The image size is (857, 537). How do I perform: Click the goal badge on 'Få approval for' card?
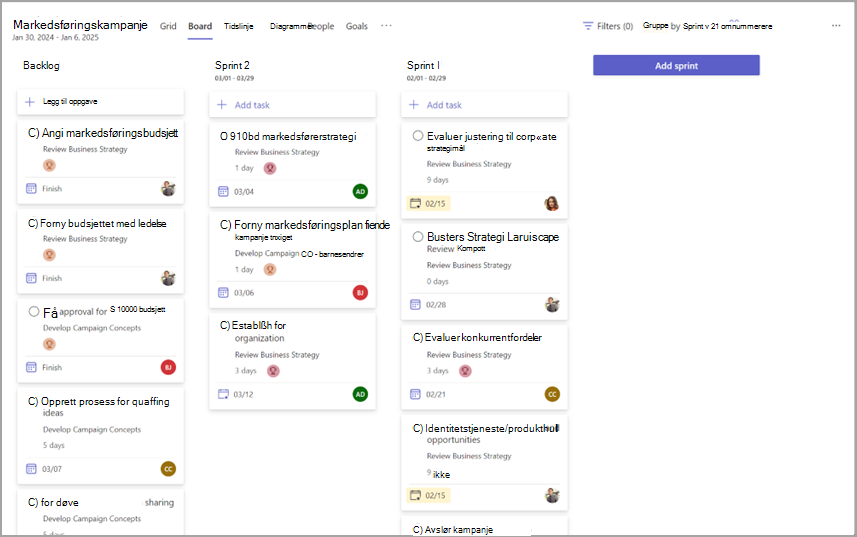49,344
